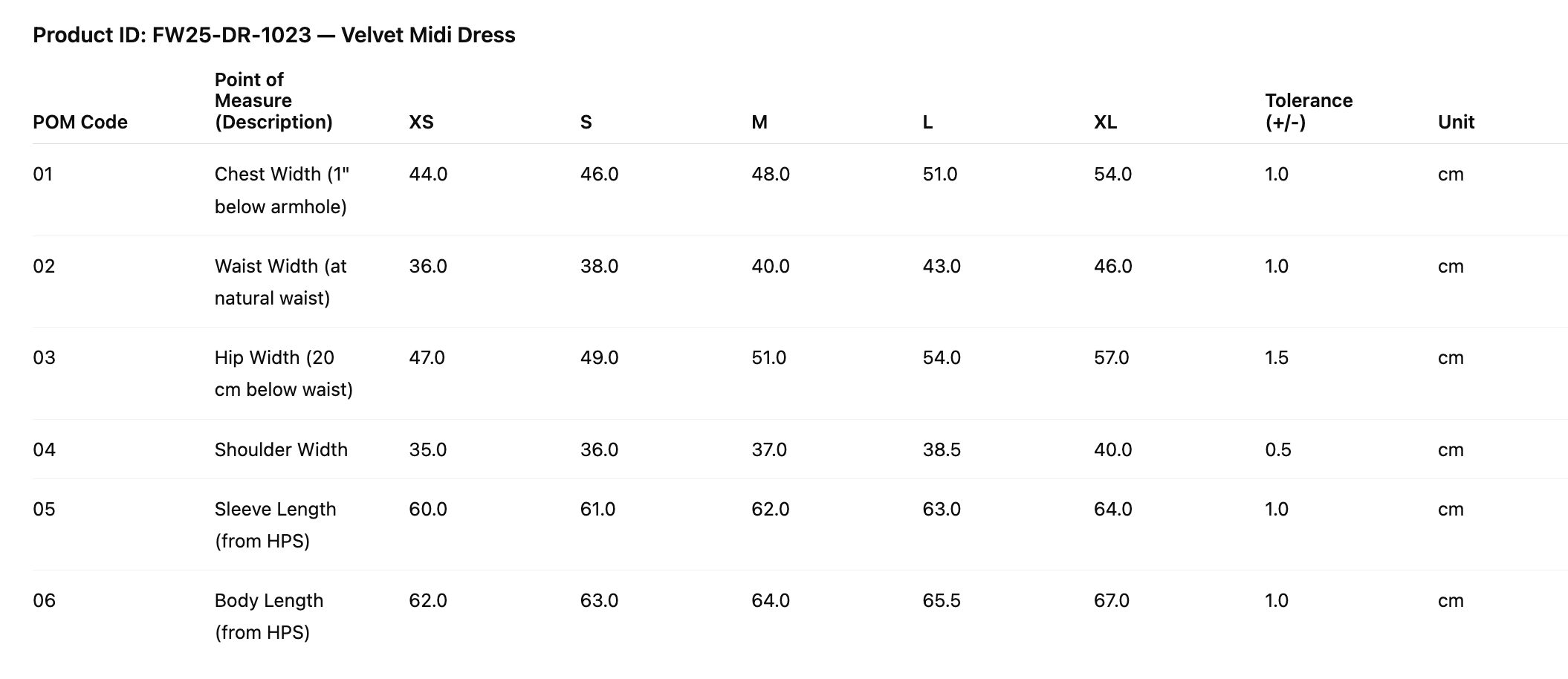Click the Hip Width tolerance value 1.5
The width and height of the screenshot is (1568, 679).
[1277, 357]
